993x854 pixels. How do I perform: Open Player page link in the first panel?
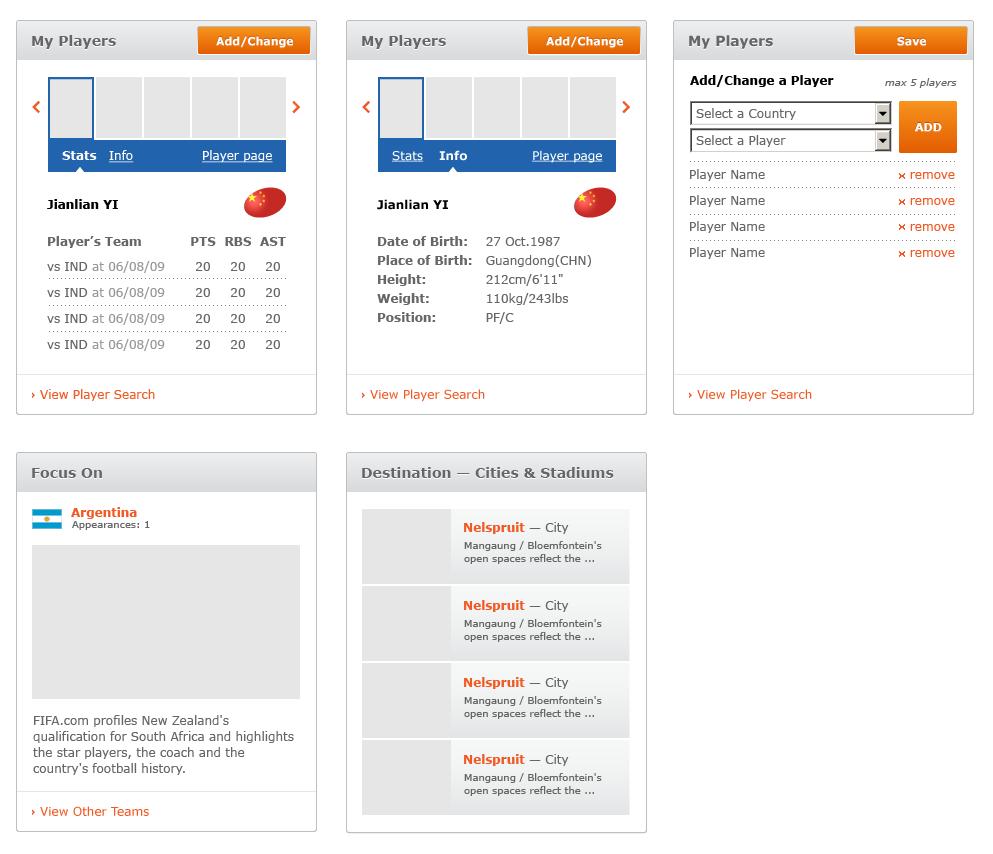237,156
